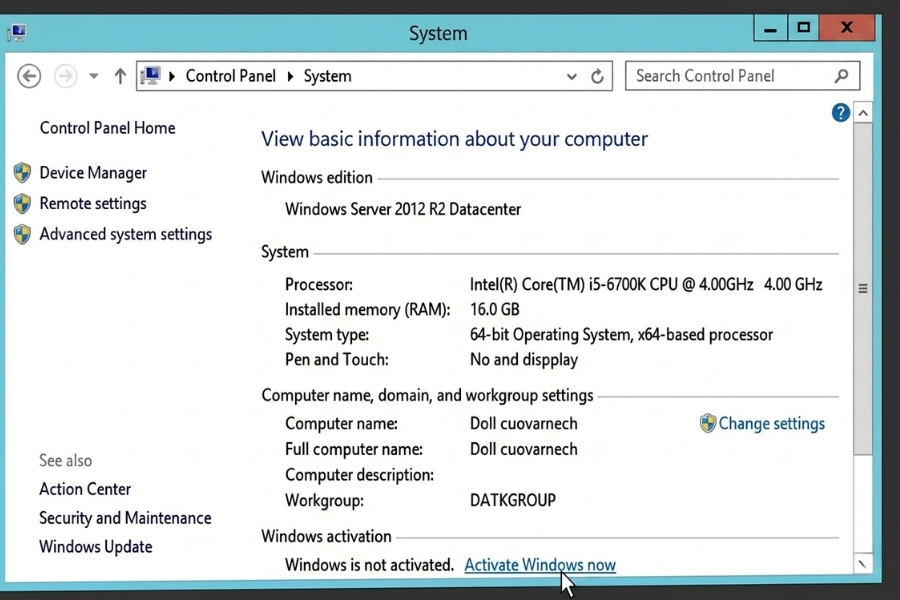Open Device Manager link
This screenshot has height=600, width=900.
click(93, 173)
